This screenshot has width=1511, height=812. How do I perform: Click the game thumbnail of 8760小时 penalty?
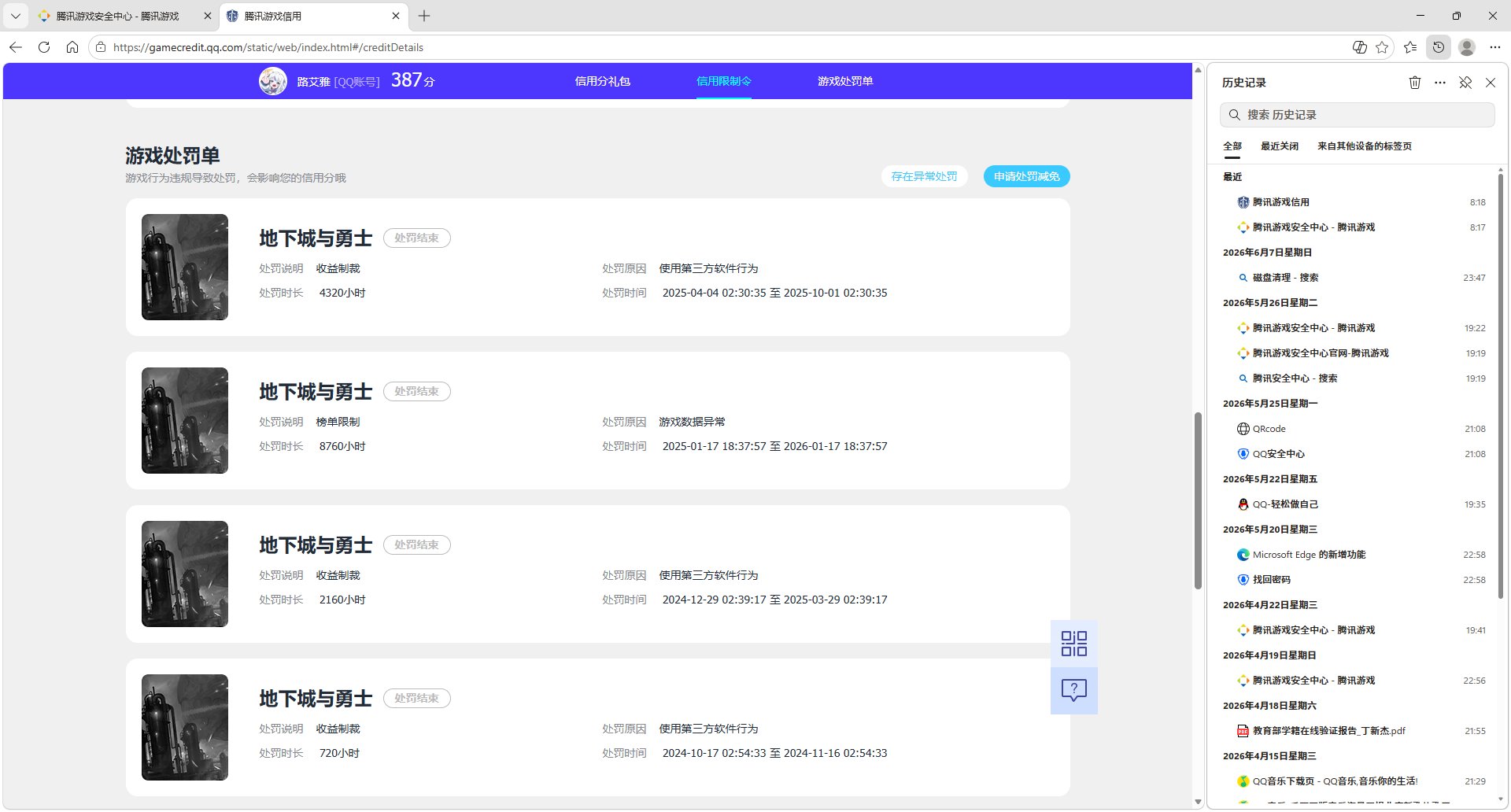click(185, 420)
